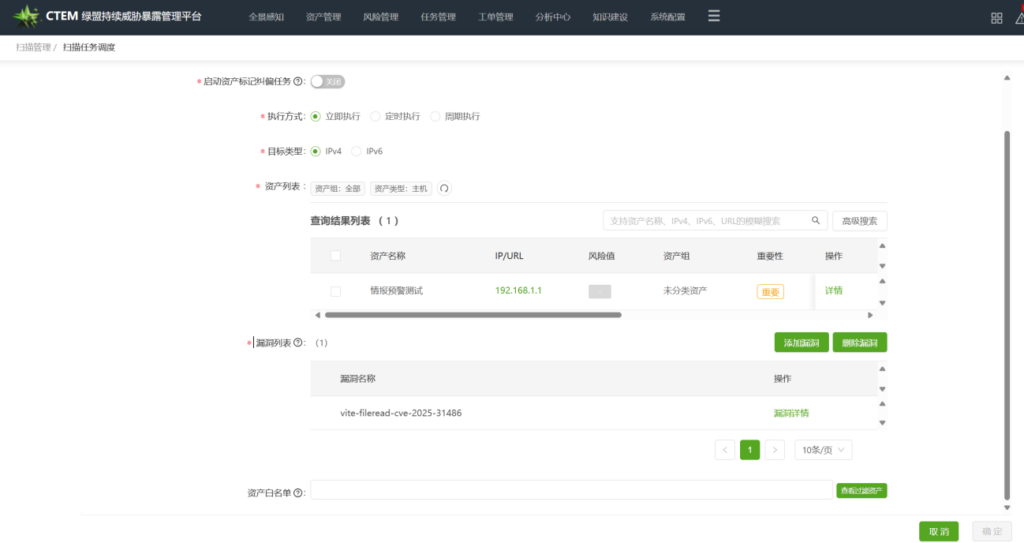Go to previous page with left chevron
This screenshot has height=543, width=1024.
(x=725, y=450)
